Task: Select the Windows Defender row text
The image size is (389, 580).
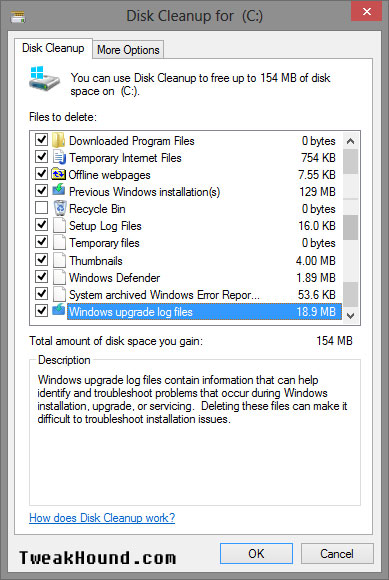Action: point(115,278)
